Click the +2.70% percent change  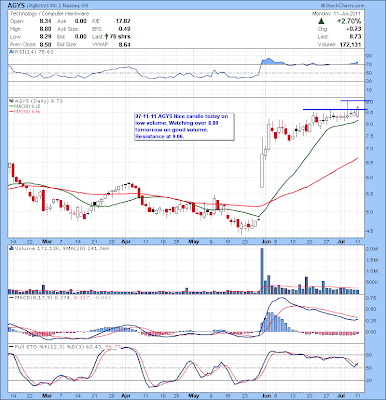pyautogui.click(x=349, y=22)
